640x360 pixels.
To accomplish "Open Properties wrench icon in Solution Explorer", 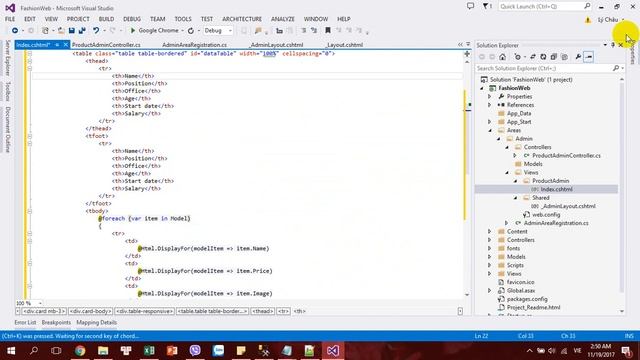I will (578, 57).
